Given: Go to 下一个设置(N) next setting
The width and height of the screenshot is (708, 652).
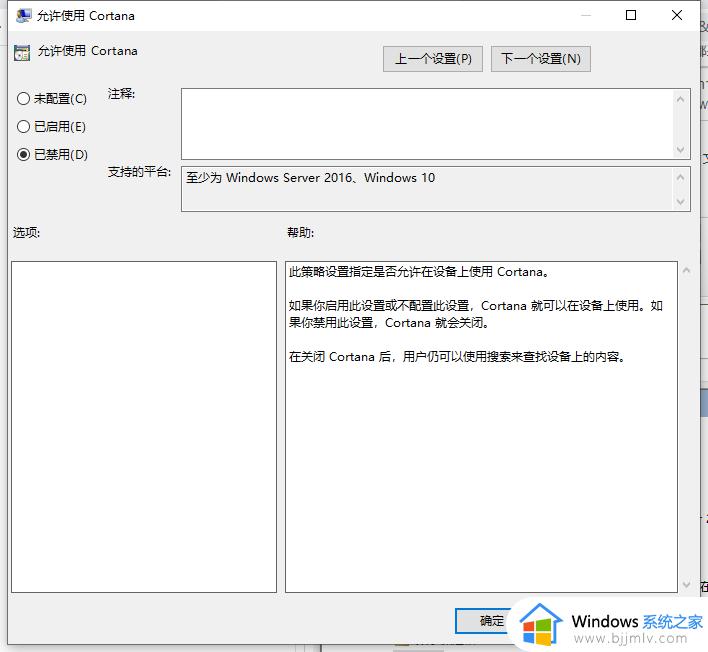Looking at the screenshot, I should [540, 59].
